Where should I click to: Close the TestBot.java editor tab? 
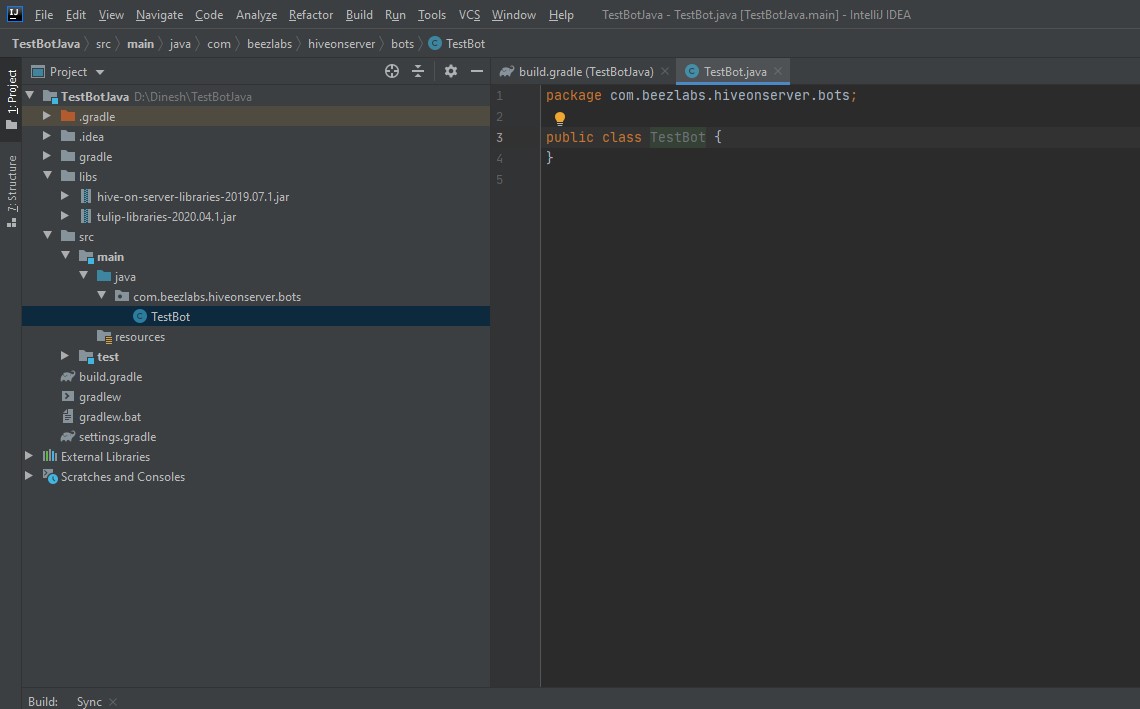(x=778, y=71)
